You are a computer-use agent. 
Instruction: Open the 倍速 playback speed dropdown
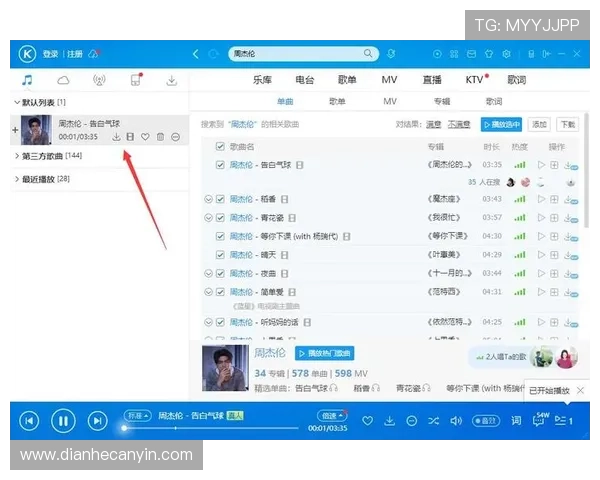click(x=332, y=416)
